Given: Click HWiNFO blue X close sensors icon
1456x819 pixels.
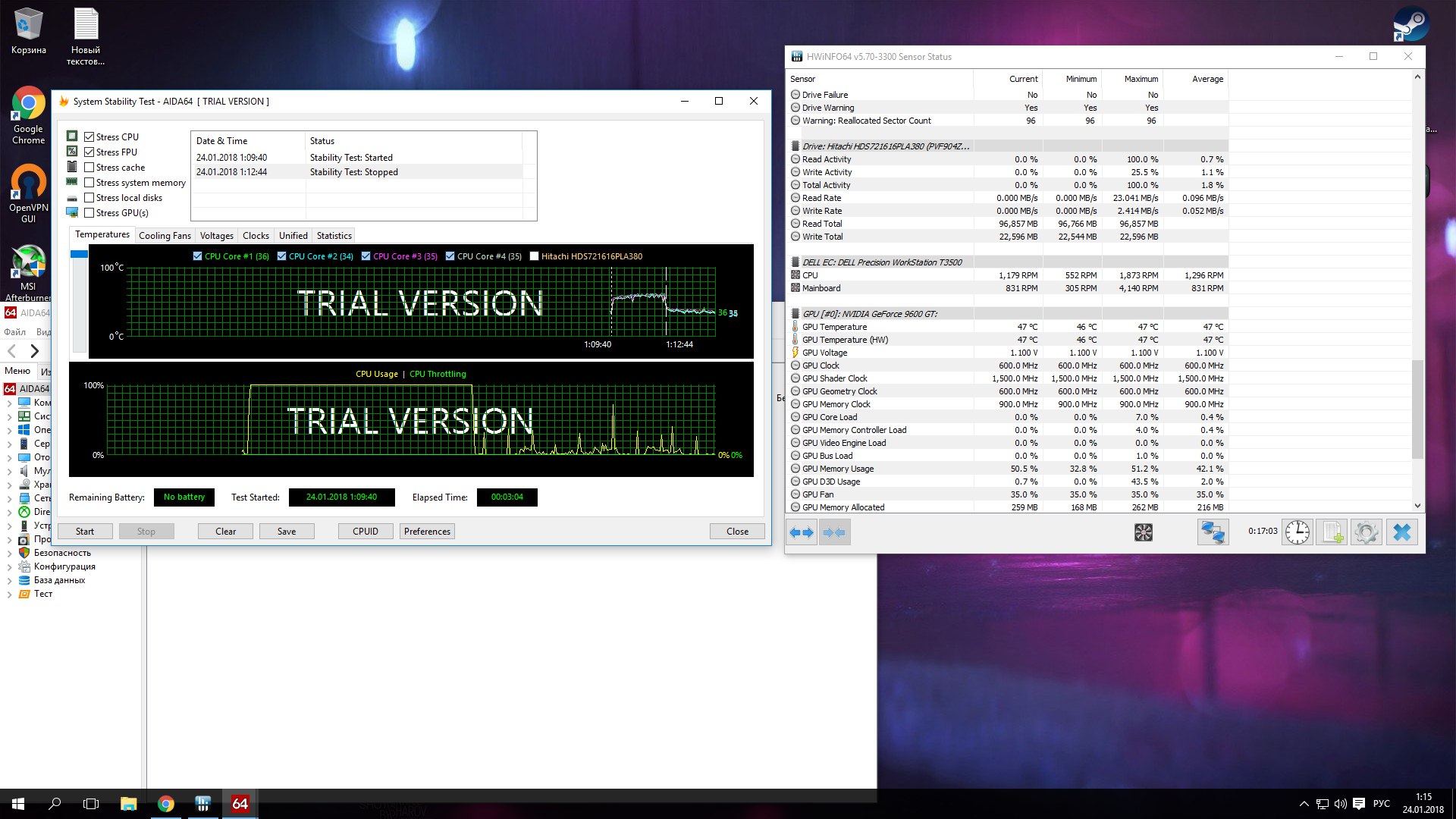Looking at the screenshot, I should [1402, 532].
